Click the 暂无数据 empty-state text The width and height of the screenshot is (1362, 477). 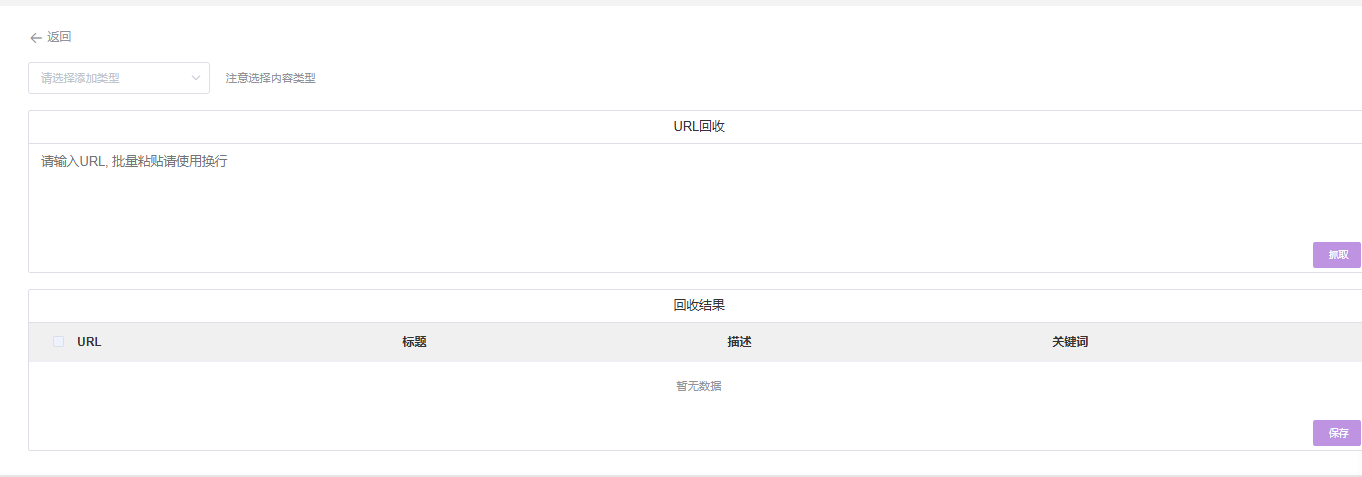[698, 386]
